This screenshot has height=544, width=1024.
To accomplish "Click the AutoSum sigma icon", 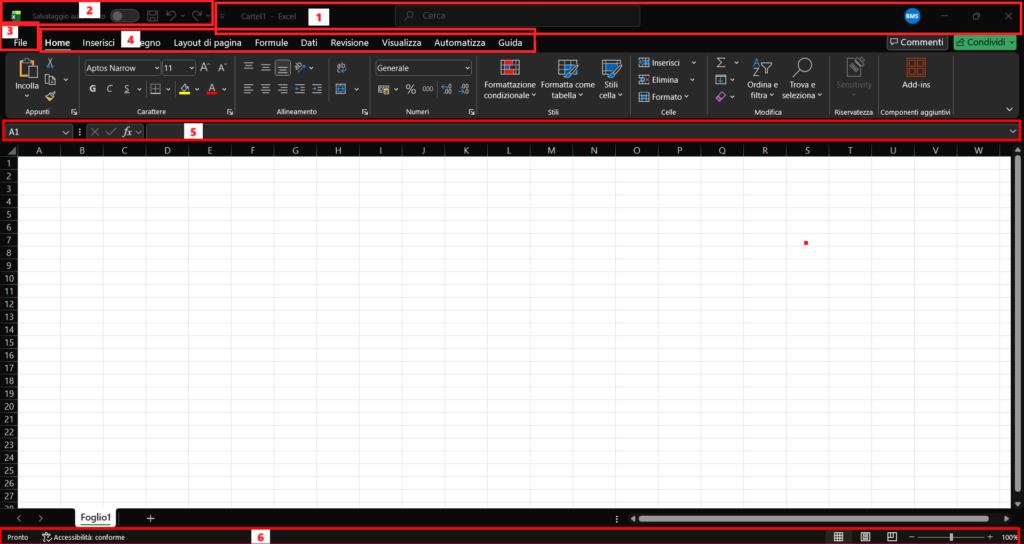I will coord(721,63).
